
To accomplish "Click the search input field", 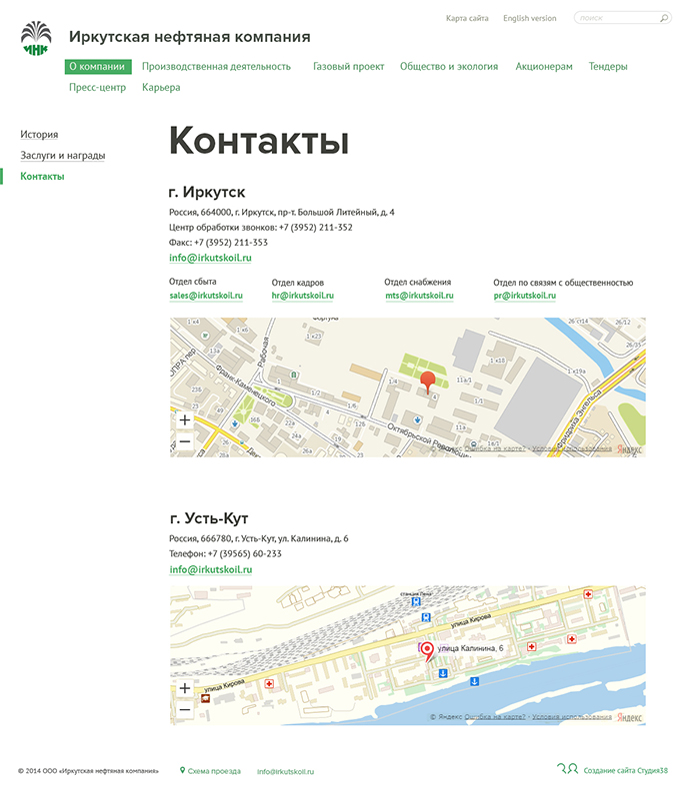I will click(x=615, y=18).
